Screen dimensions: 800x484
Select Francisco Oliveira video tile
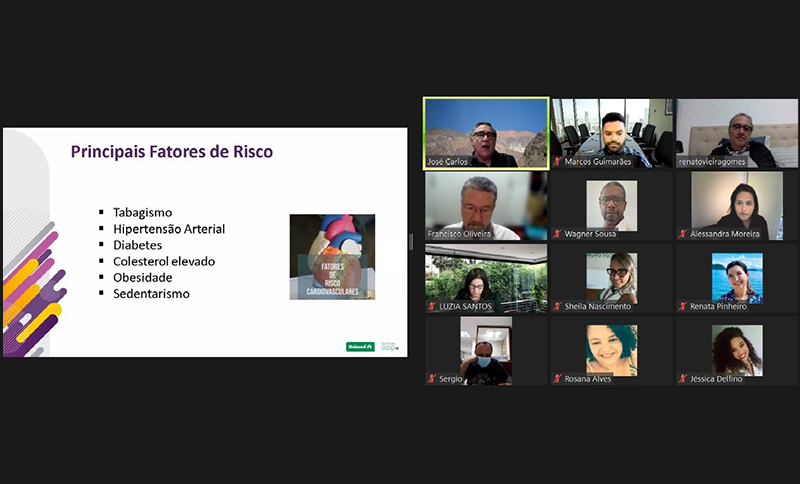point(486,206)
